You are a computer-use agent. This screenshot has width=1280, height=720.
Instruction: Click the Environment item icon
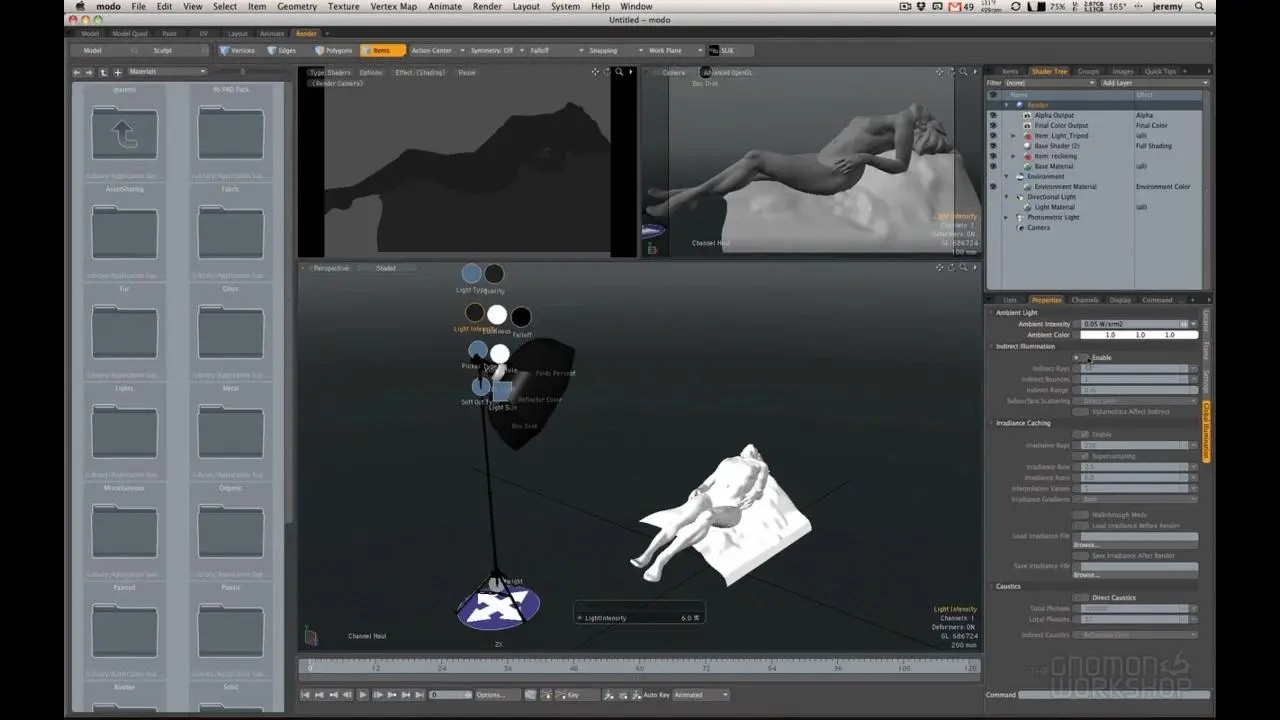click(1020, 177)
